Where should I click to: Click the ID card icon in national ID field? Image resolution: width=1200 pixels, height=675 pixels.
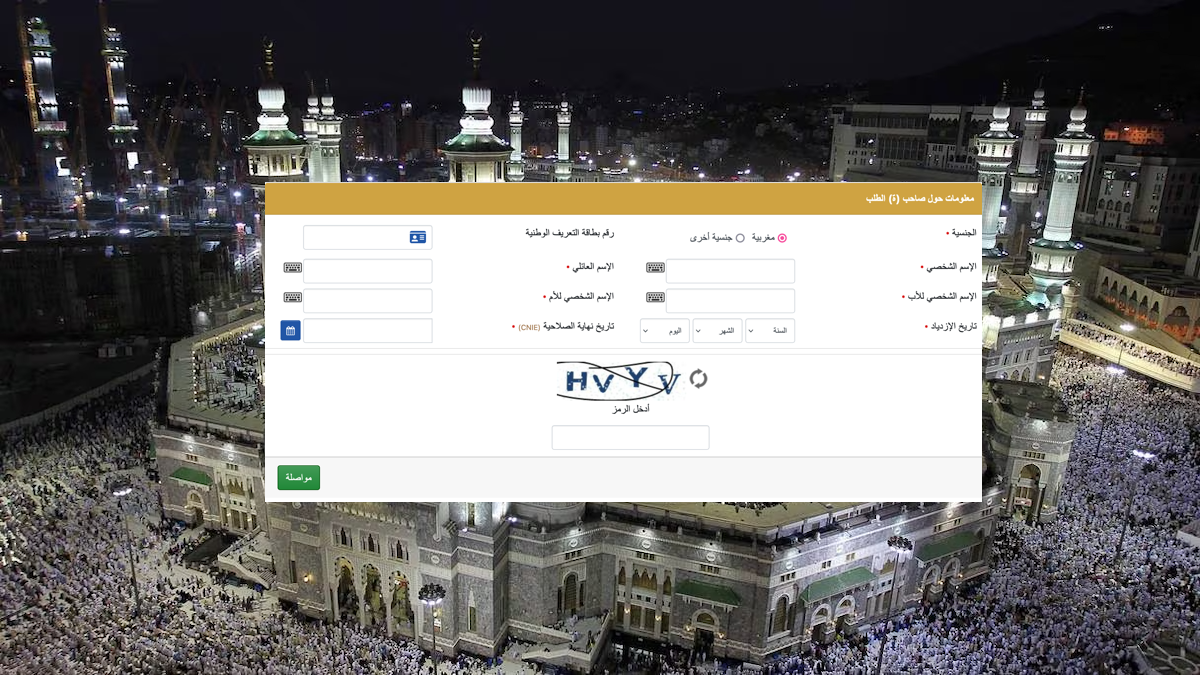pos(417,237)
